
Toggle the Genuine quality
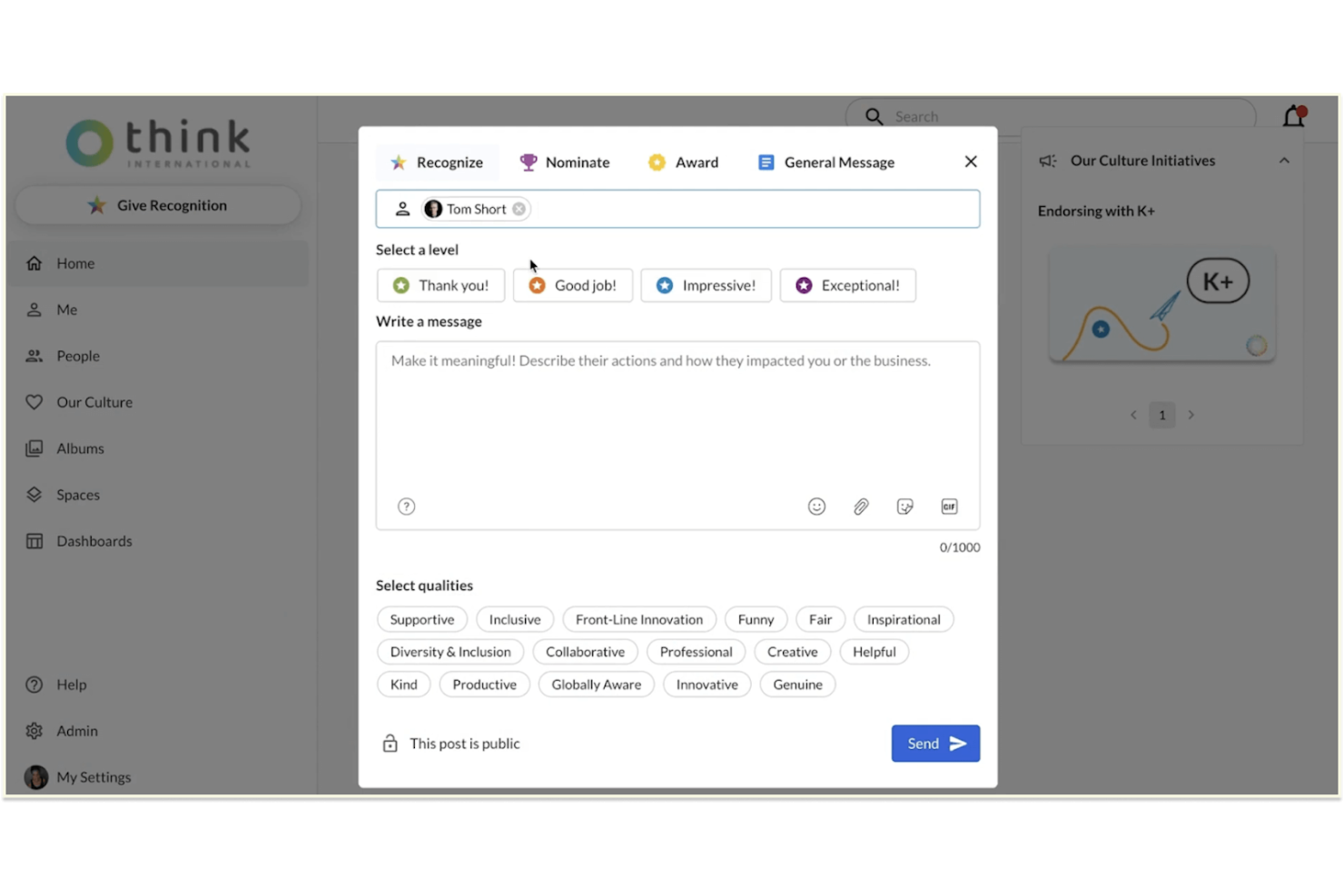(797, 684)
